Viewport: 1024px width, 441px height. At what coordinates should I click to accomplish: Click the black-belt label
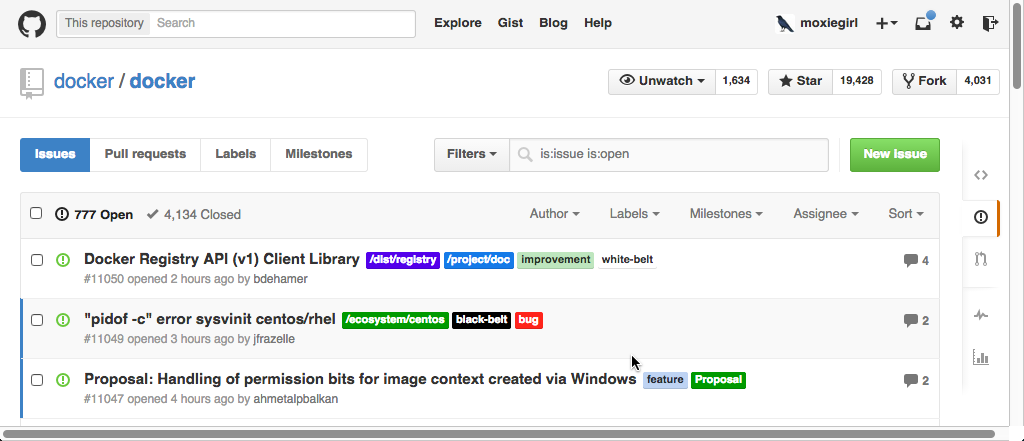click(481, 320)
